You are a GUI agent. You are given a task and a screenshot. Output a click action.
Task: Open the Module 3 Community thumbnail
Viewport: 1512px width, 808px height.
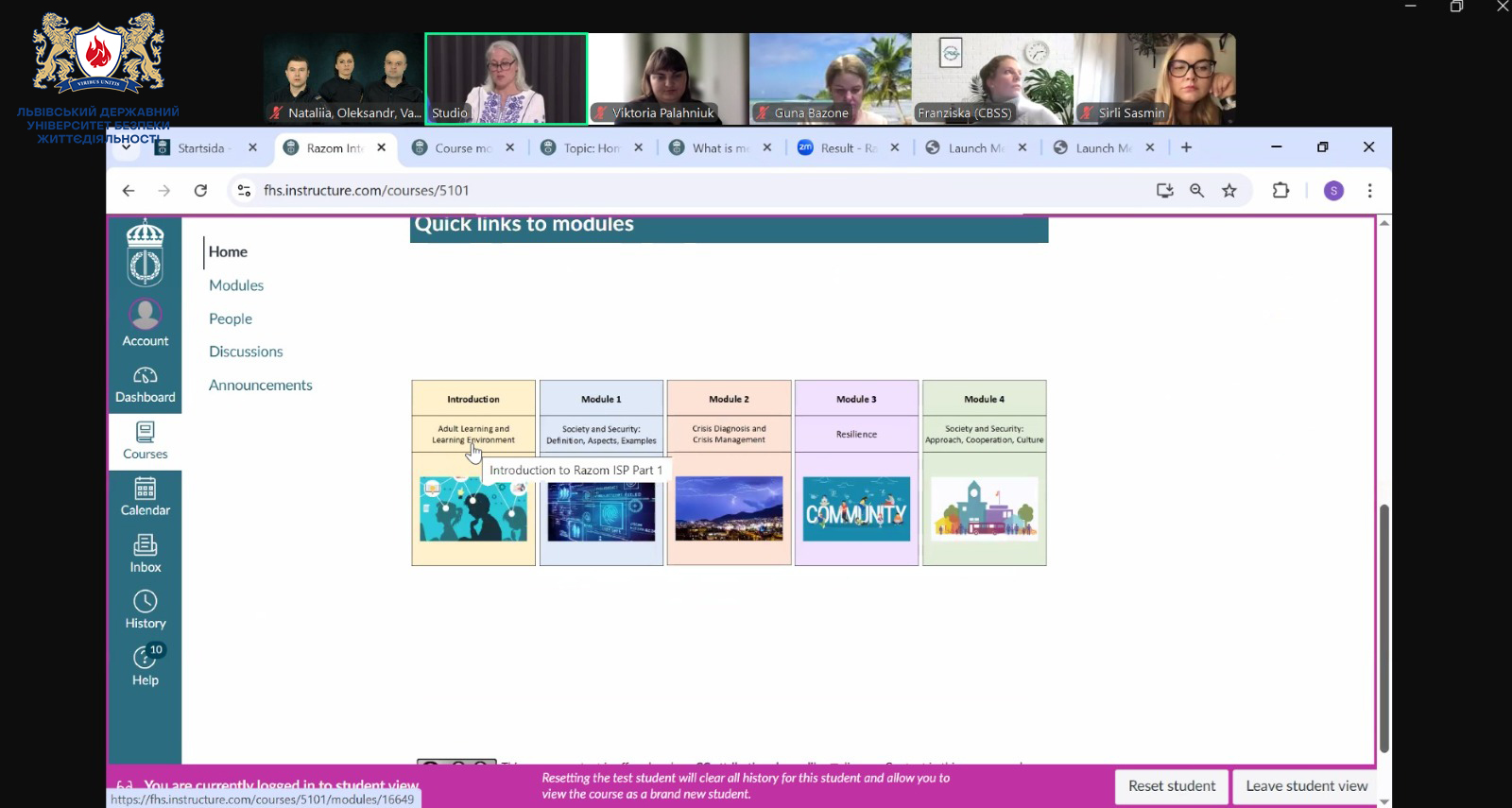[x=856, y=509]
